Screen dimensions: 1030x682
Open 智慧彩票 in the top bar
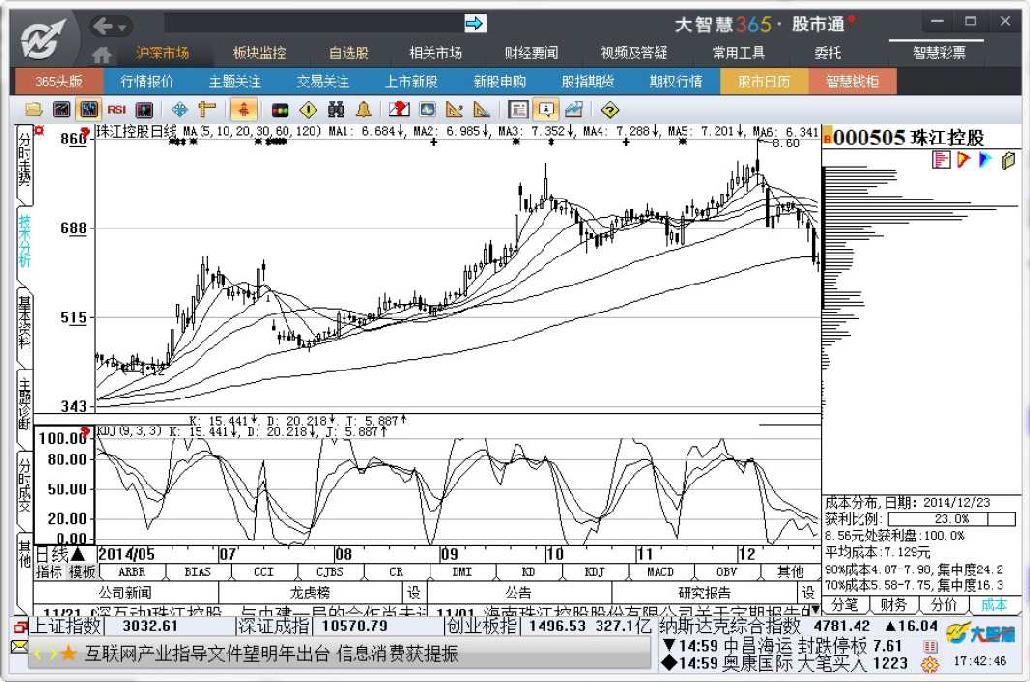[x=939, y=53]
